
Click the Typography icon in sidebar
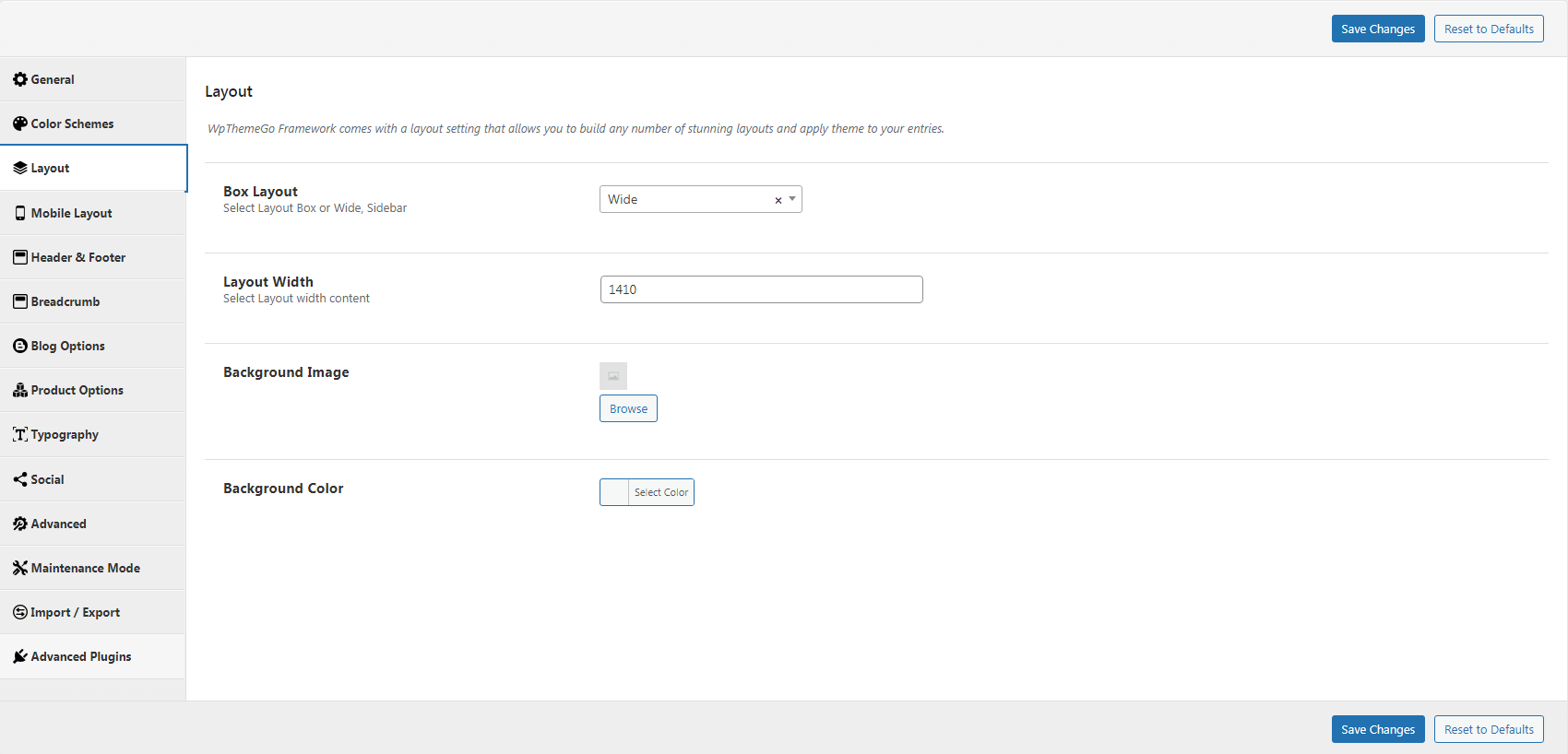pyautogui.click(x=20, y=434)
